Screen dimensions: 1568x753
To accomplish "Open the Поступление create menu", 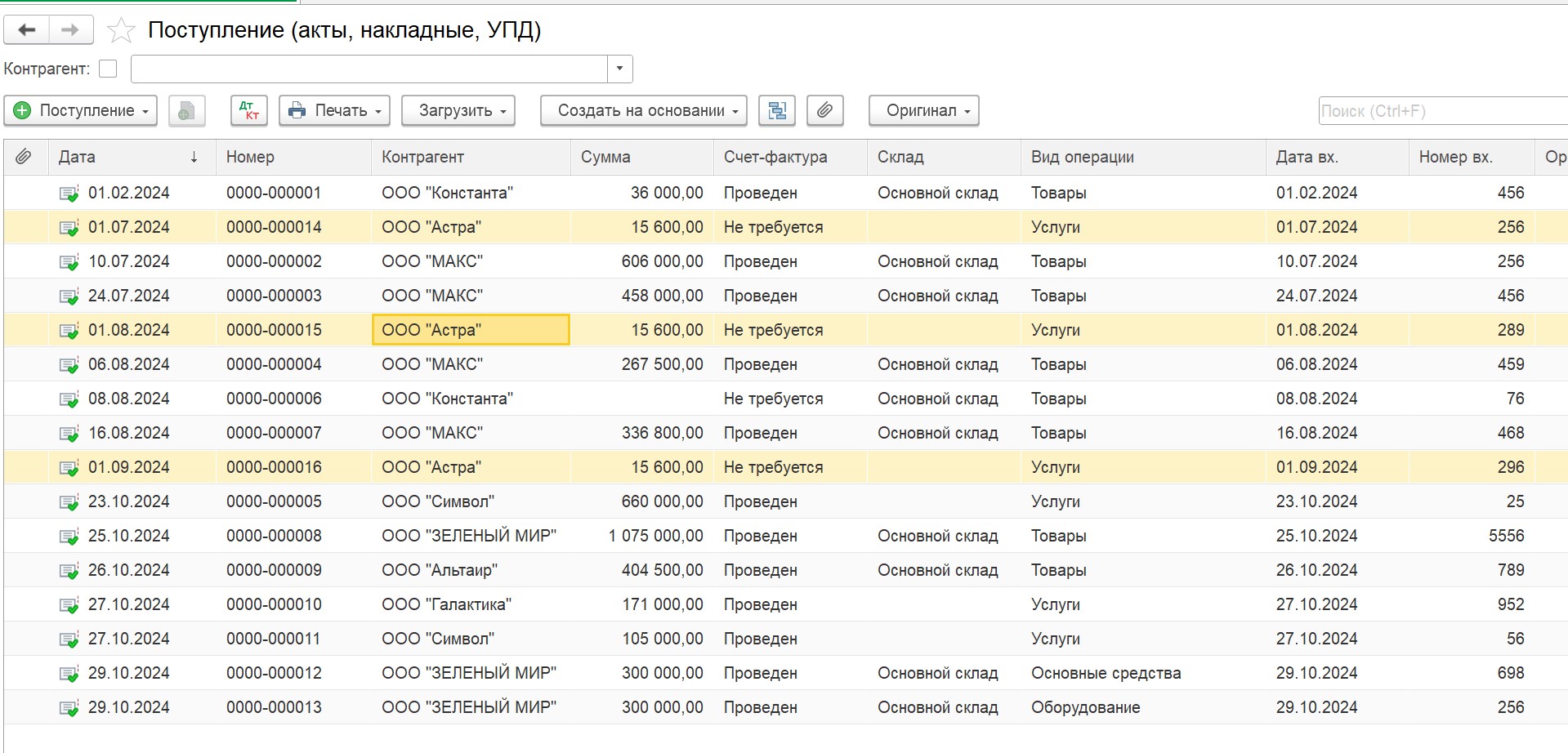I will [x=81, y=111].
